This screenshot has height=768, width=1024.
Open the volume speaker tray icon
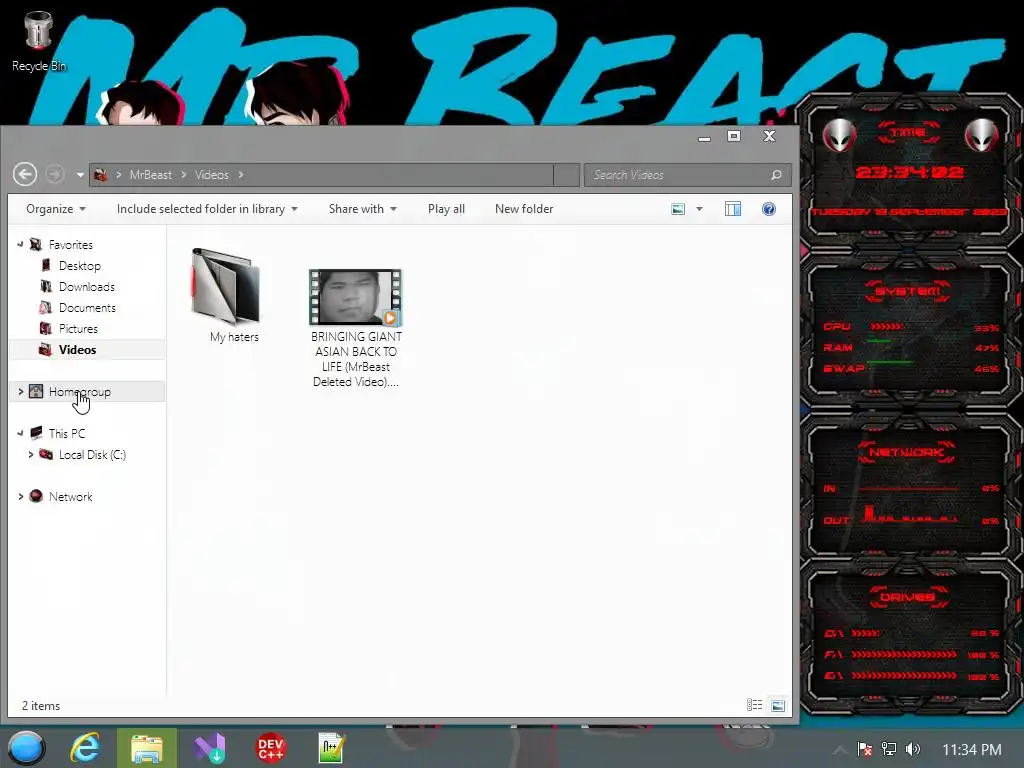point(913,749)
